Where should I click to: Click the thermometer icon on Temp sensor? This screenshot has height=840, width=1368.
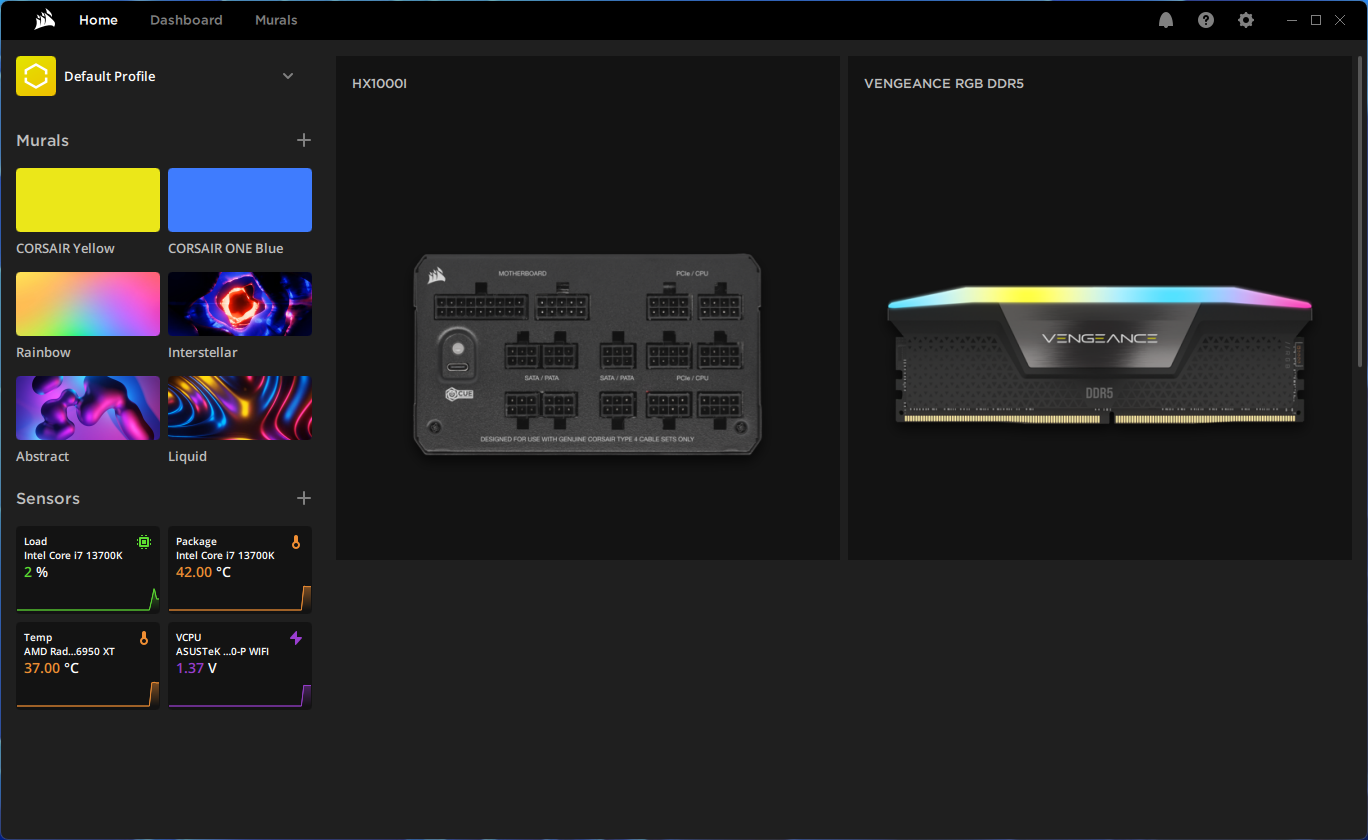click(x=144, y=638)
